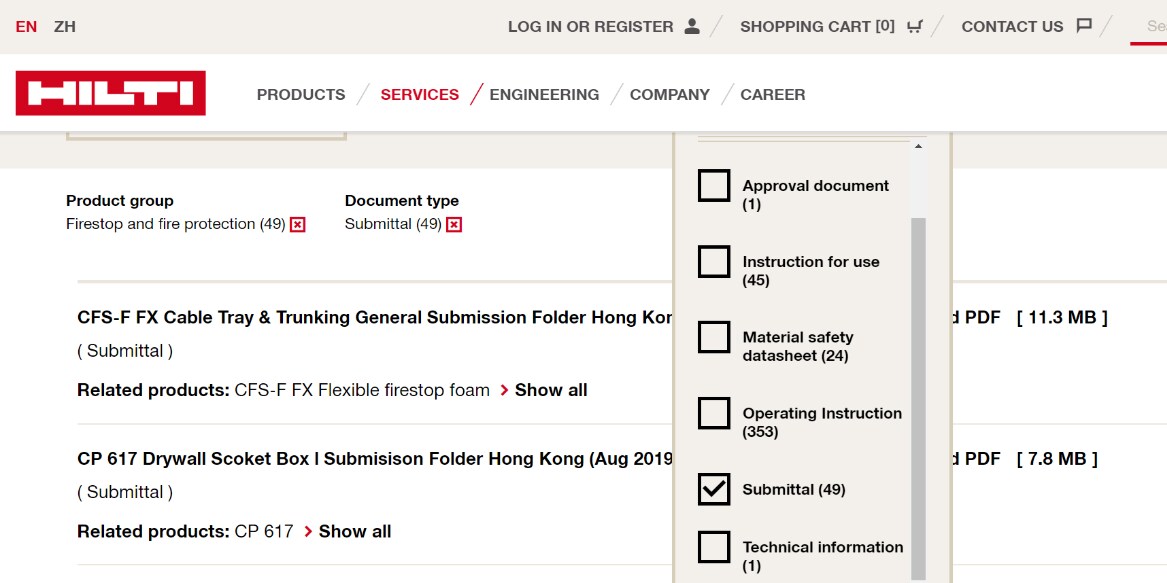The width and height of the screenshot is (1167, 583).
Task: Open the Engineering menu
Action: tap(544, 95)
